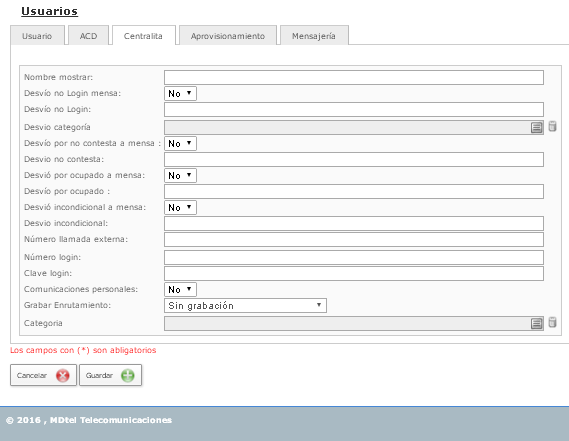The image size is (569, 441).
Task: Open list picker for Desvío categoría
Action: click(536, 127)
